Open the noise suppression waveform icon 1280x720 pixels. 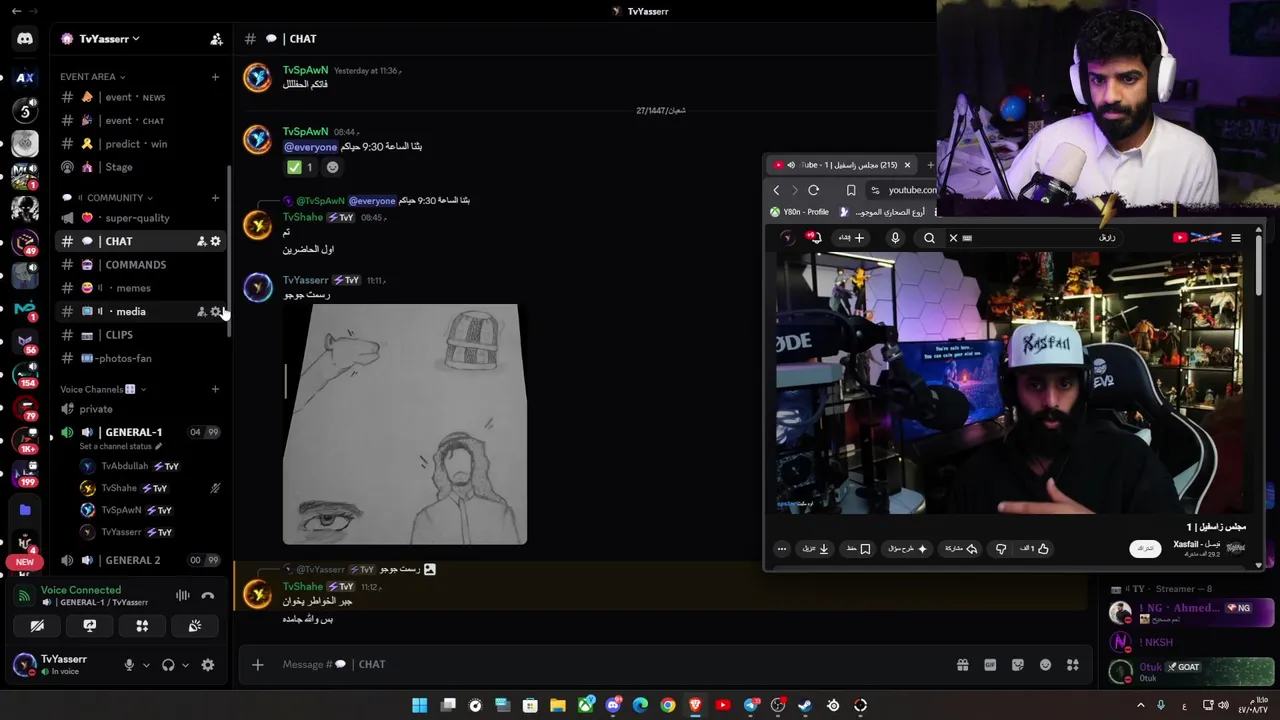(x=183, y=595)
